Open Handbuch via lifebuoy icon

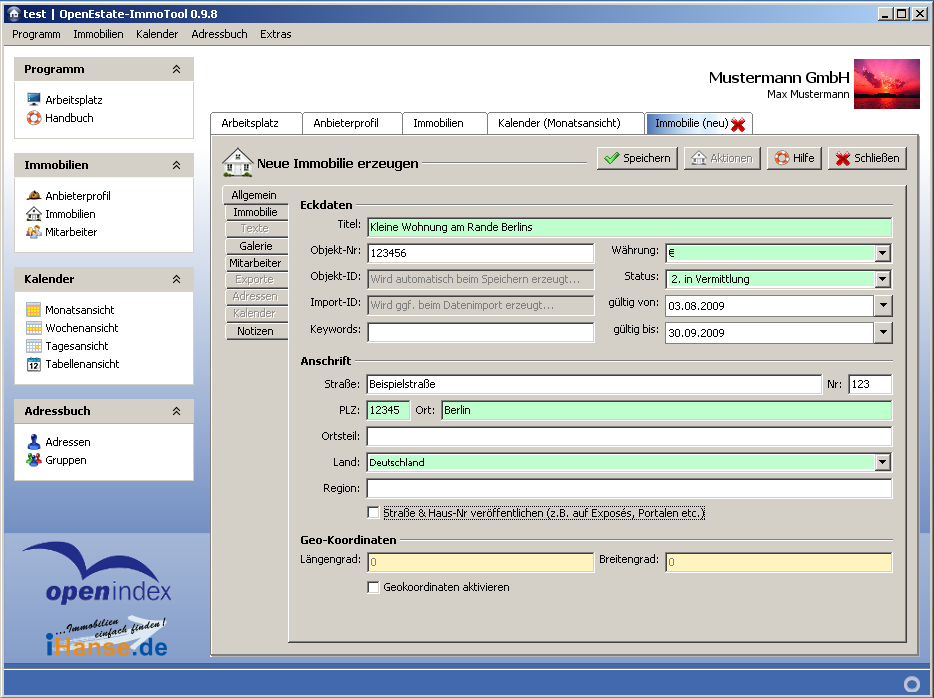coord(34,118)
